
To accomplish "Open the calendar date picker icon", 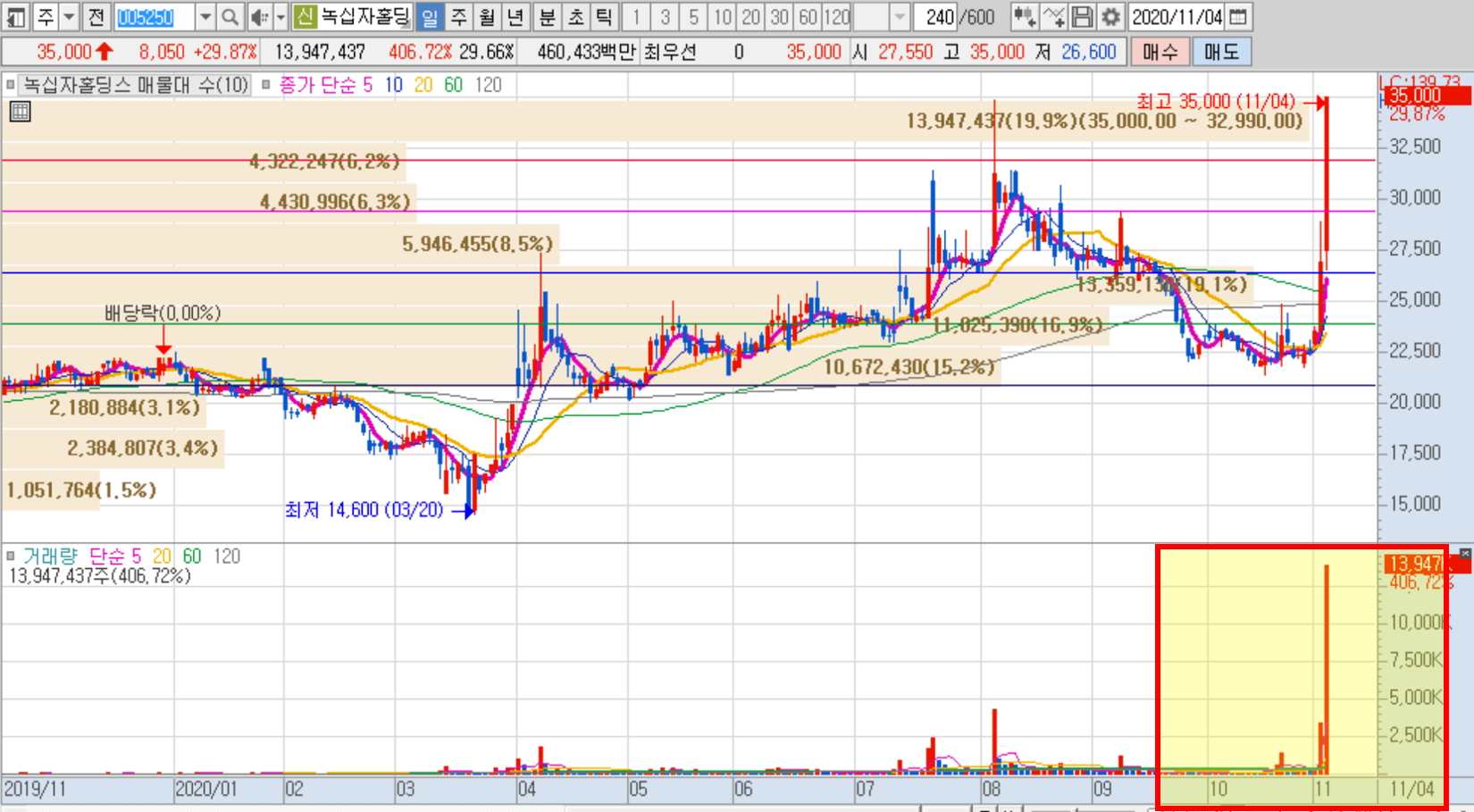I will pos(1238,16).
